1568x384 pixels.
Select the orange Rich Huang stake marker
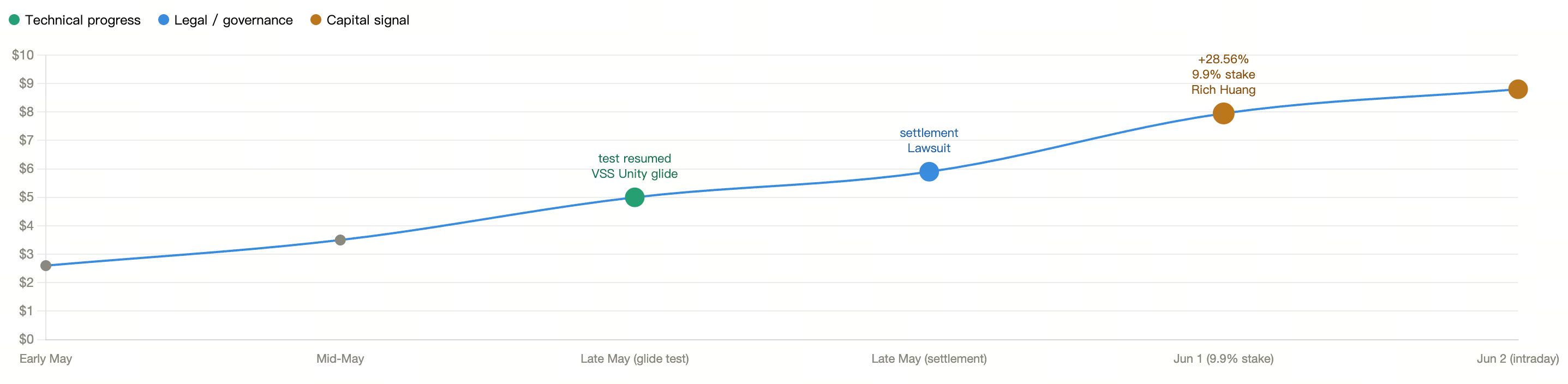pos(1224,113)
